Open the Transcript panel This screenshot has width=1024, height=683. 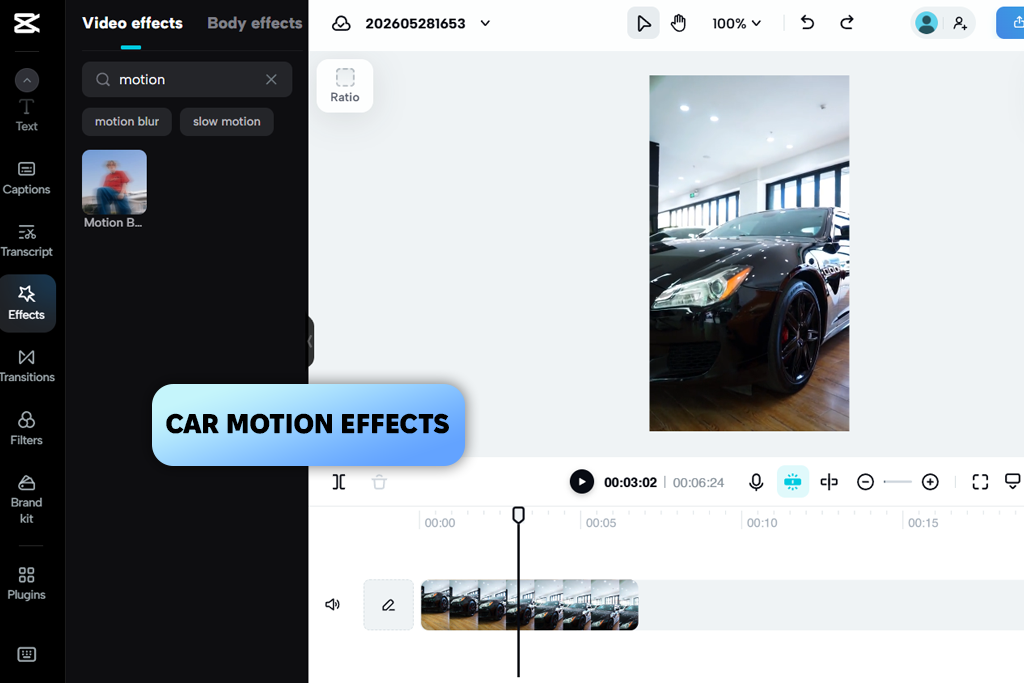pyautogui.click(x=27, y=241)
